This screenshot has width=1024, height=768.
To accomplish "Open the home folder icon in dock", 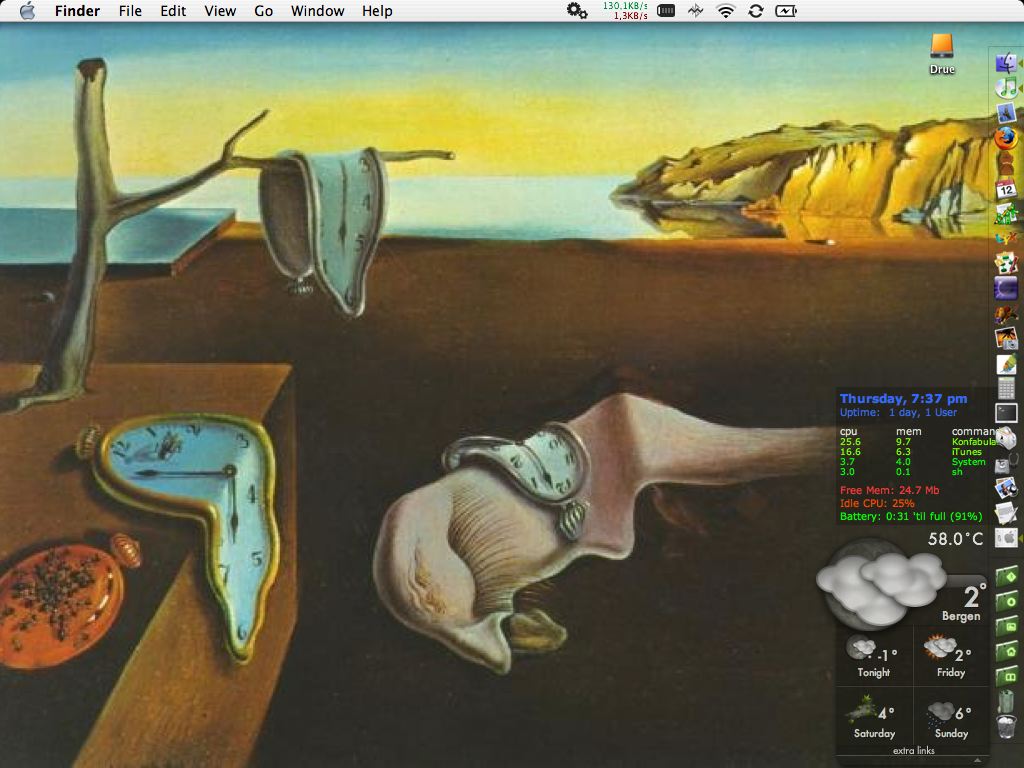I will point(1006,651).
